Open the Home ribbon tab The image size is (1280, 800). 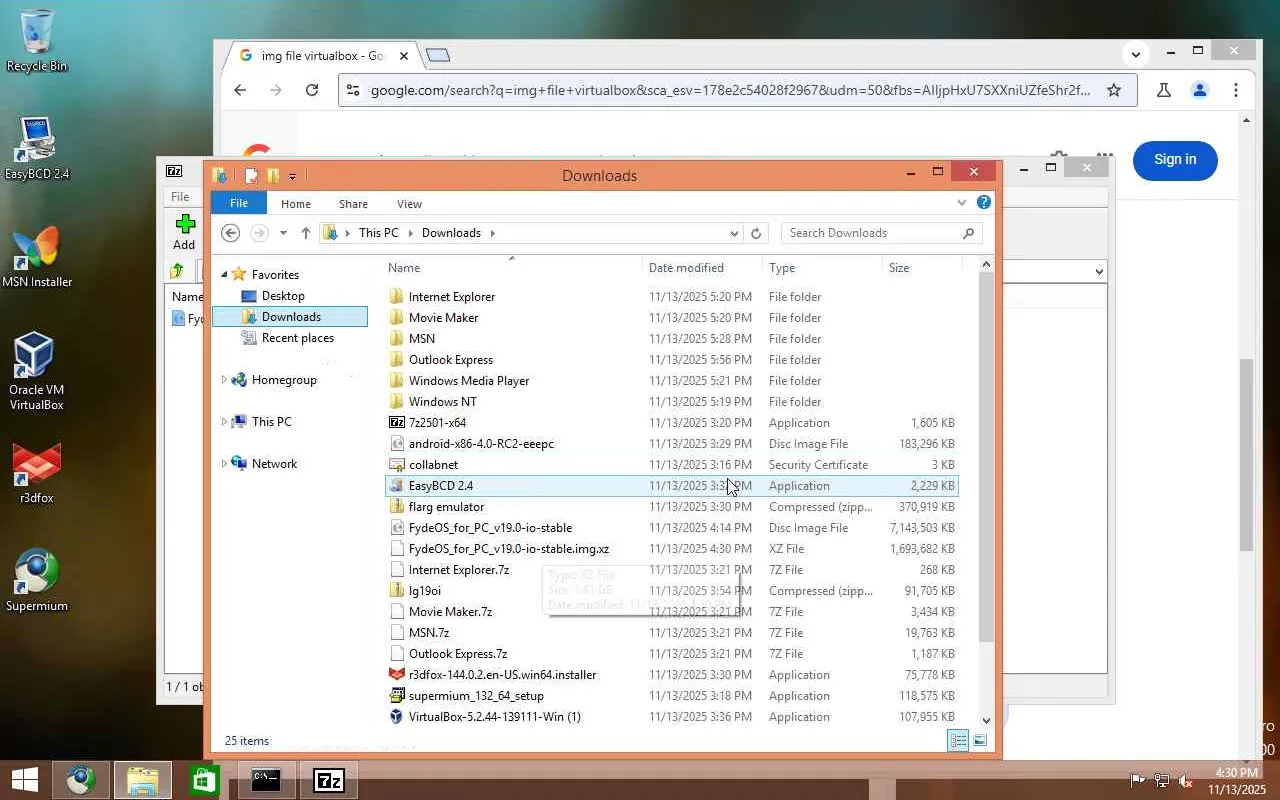[x=296, y=204]
